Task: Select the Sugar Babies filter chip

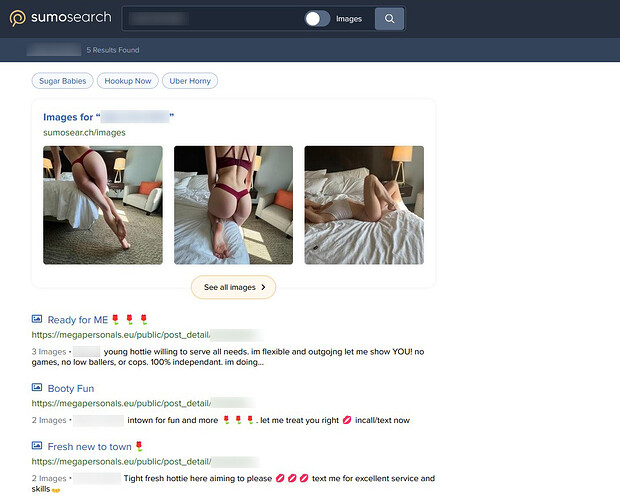Action: tap(62, 81)
